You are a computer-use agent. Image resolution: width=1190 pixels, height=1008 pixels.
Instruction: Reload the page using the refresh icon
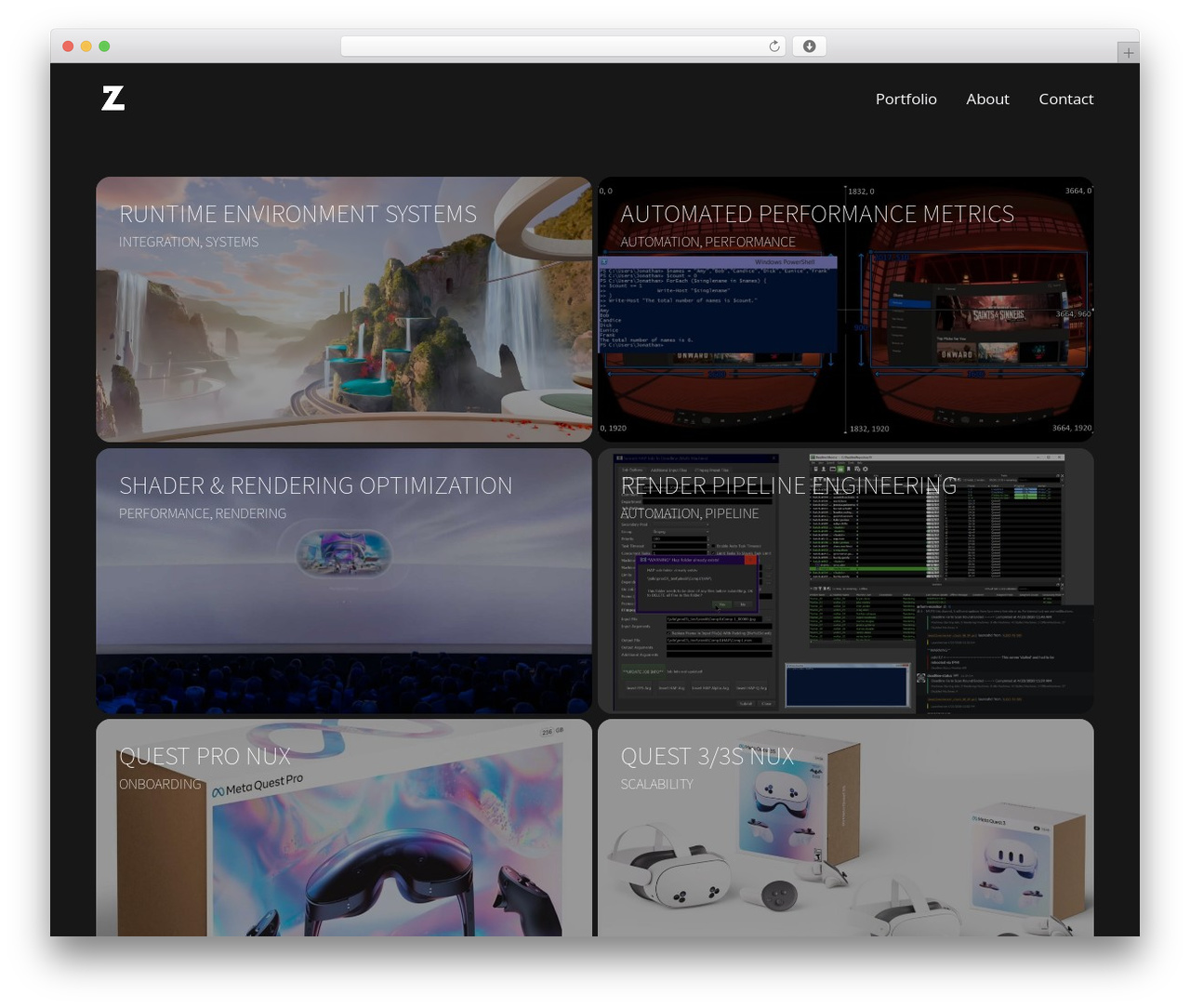[774, 46]
